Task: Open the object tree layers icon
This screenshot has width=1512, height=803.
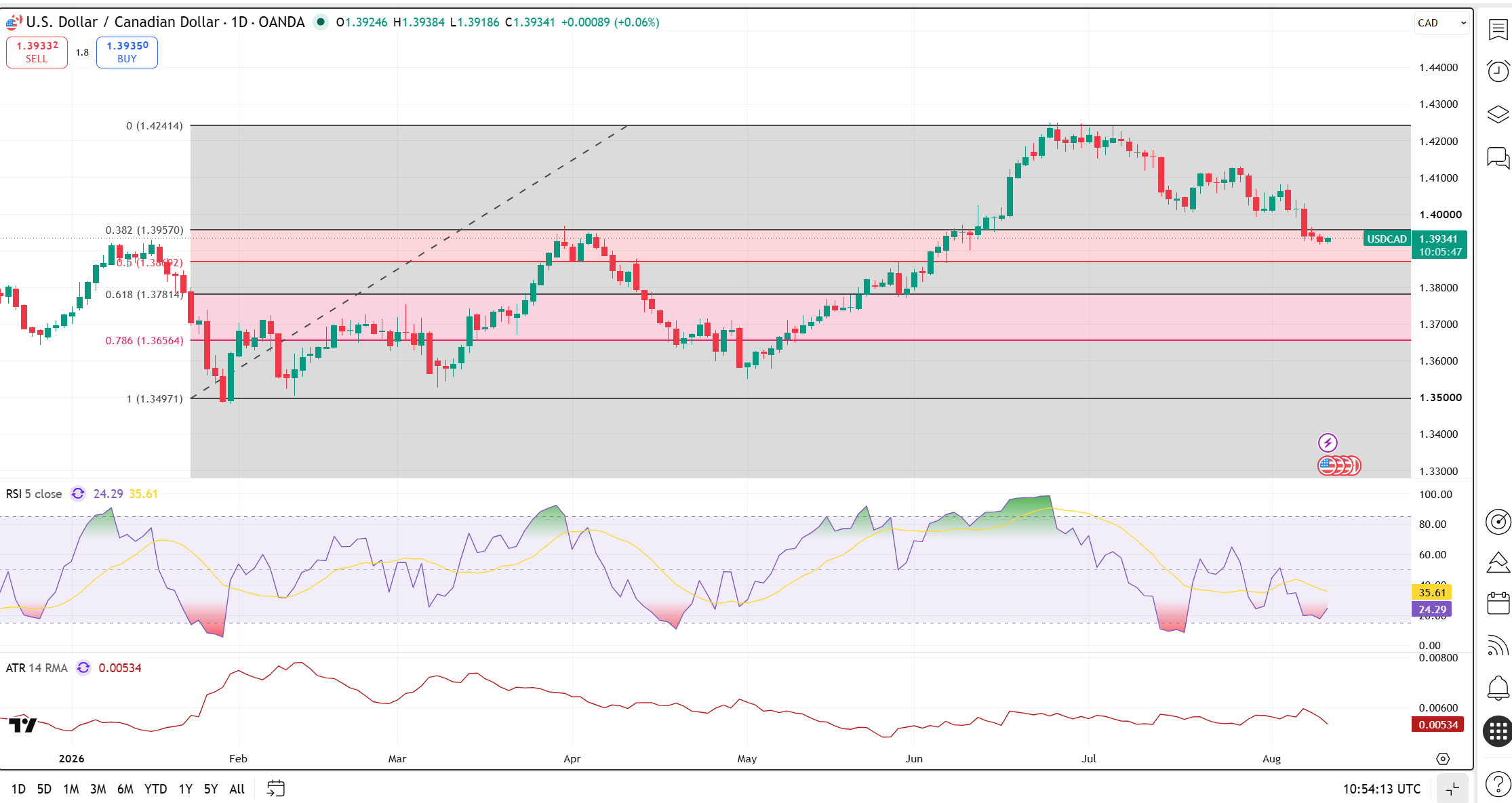Action: [x=1498, y=114]
